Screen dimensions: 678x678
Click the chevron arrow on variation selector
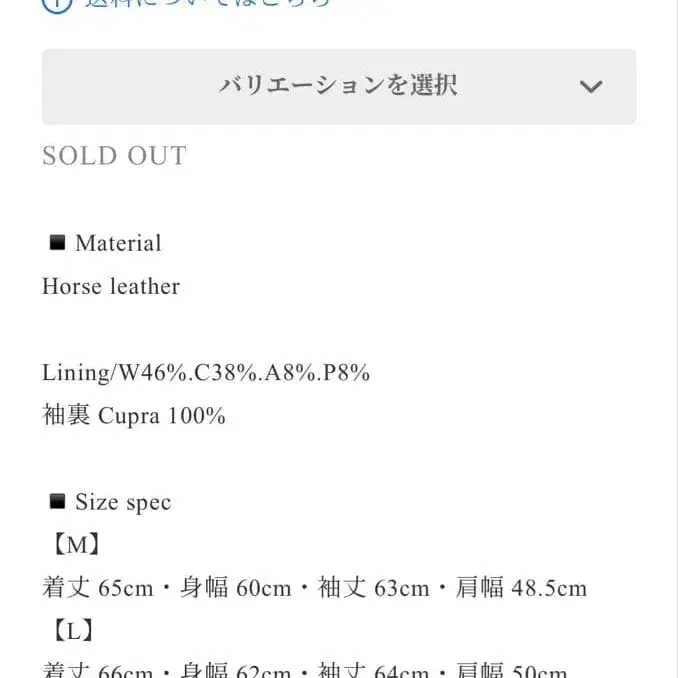(x=591, y=87)
